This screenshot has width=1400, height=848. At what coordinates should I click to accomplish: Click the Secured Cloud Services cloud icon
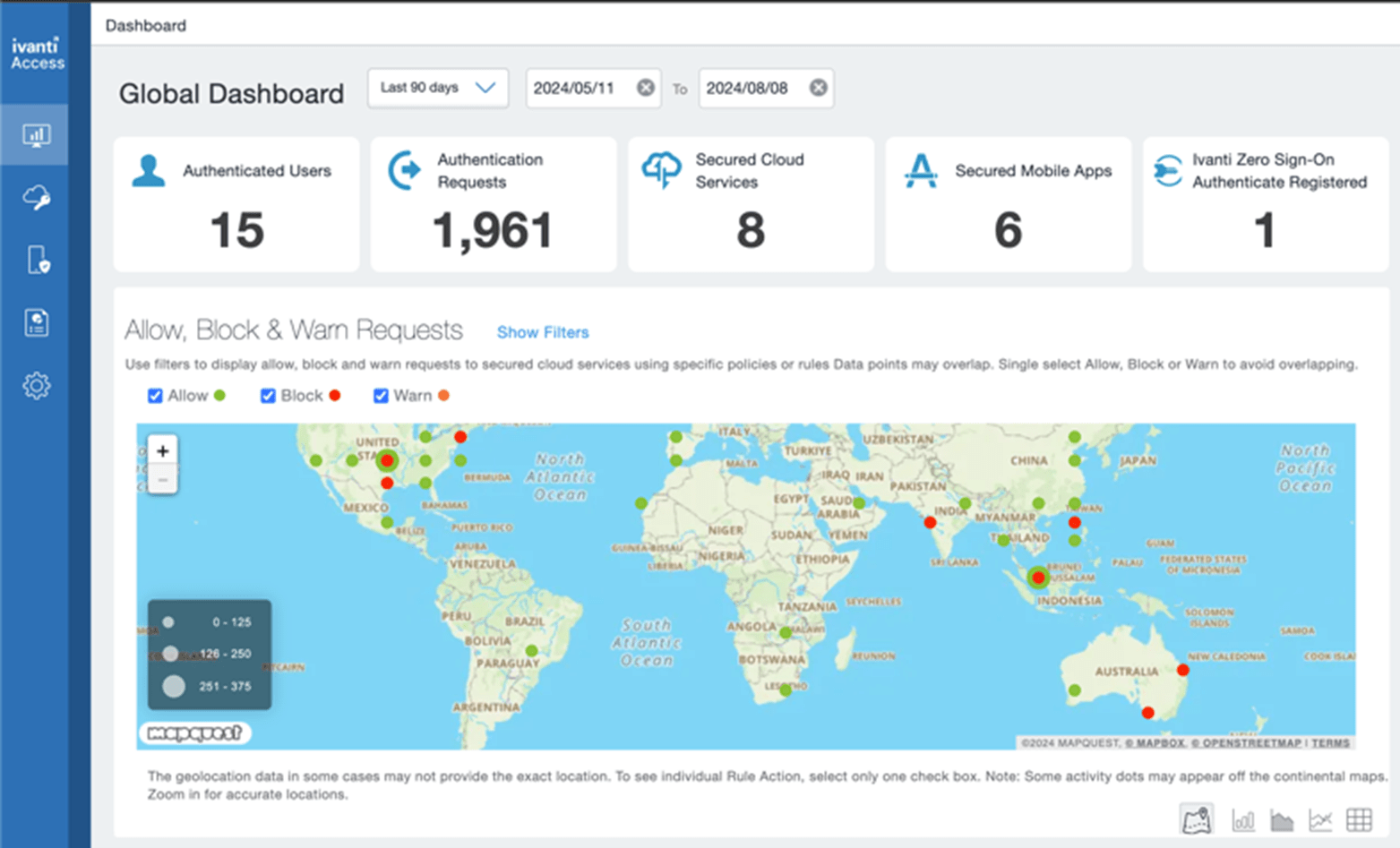point(662,169)
